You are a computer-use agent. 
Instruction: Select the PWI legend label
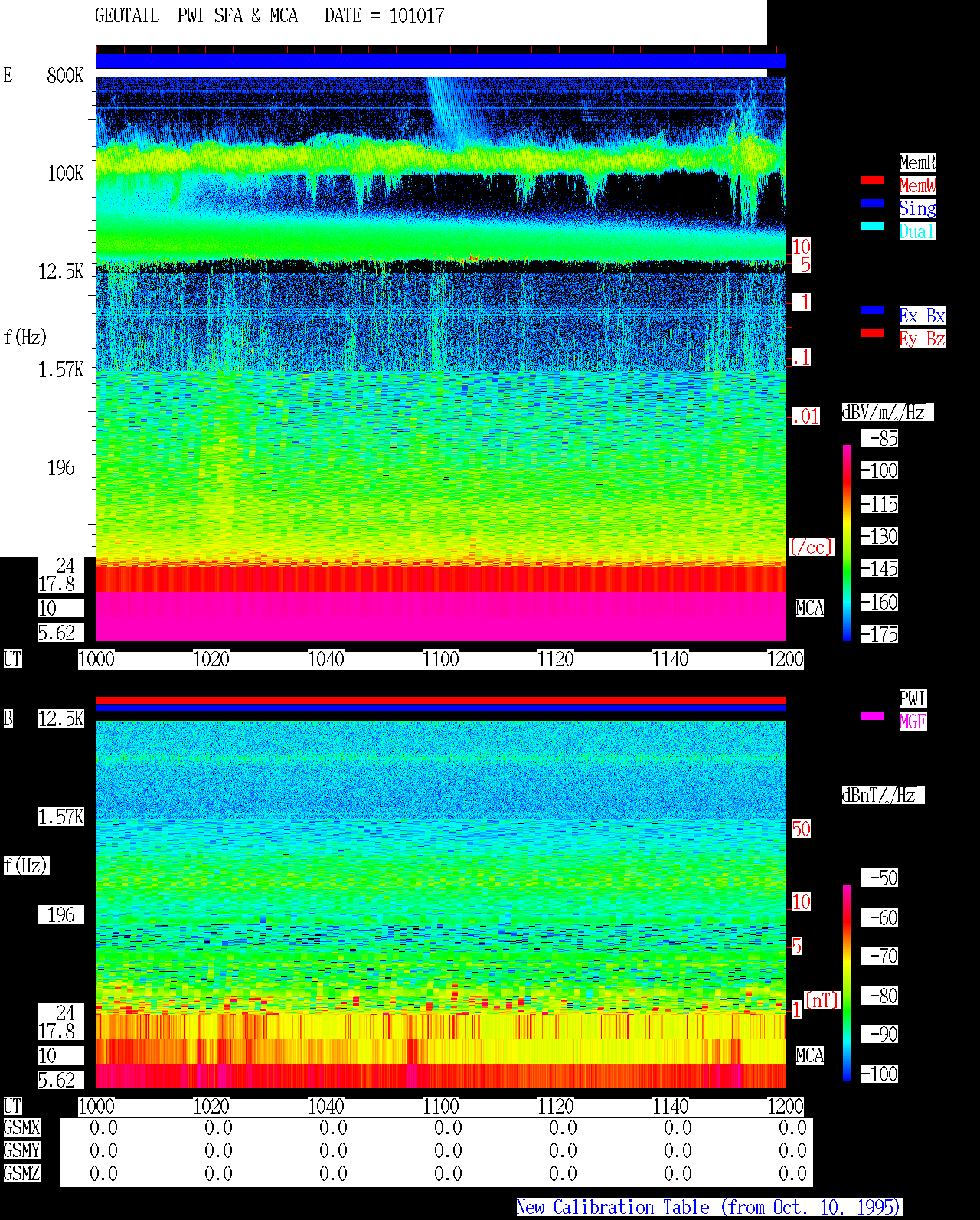click(913, 698)
